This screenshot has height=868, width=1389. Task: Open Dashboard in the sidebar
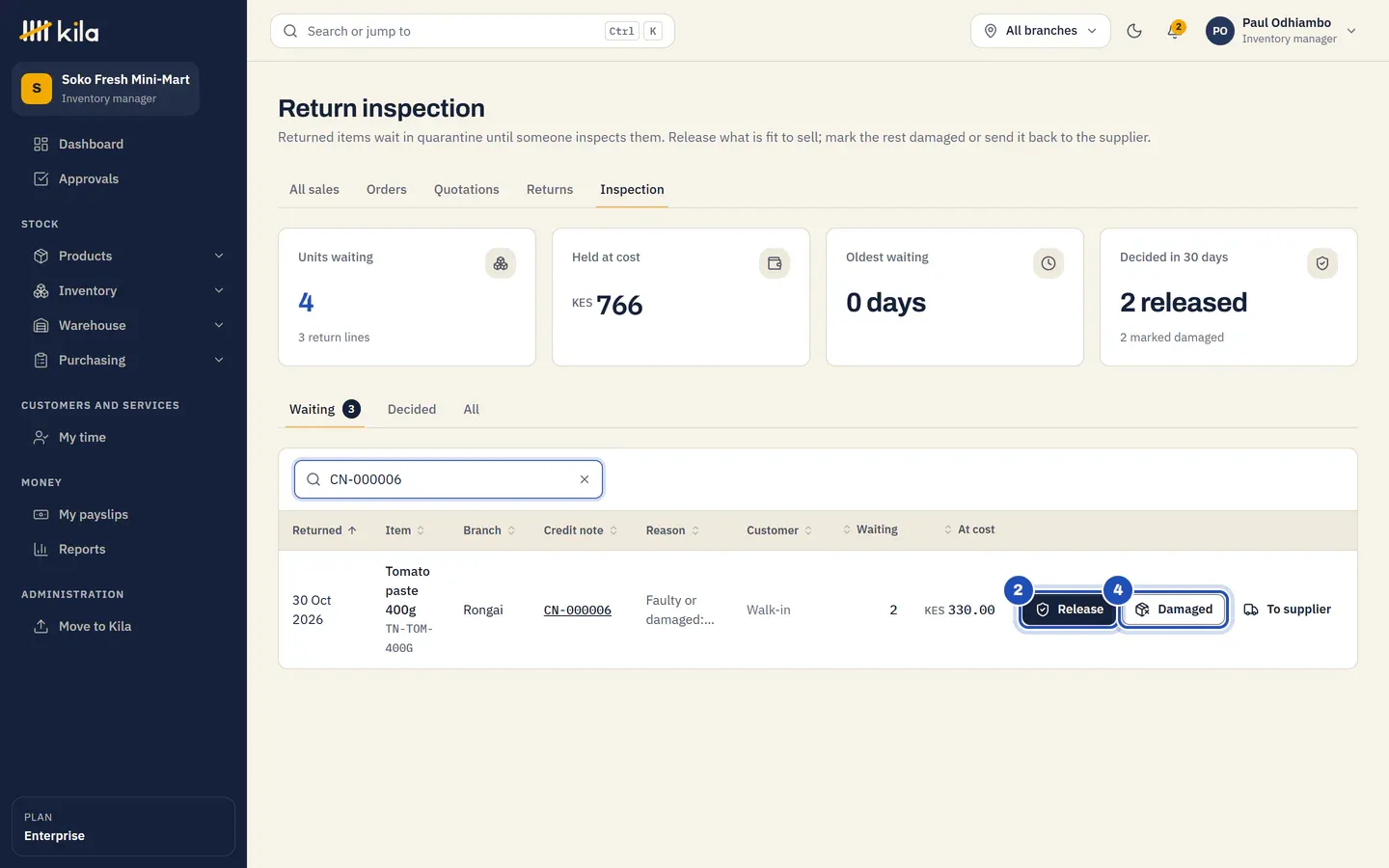(123, 144)
